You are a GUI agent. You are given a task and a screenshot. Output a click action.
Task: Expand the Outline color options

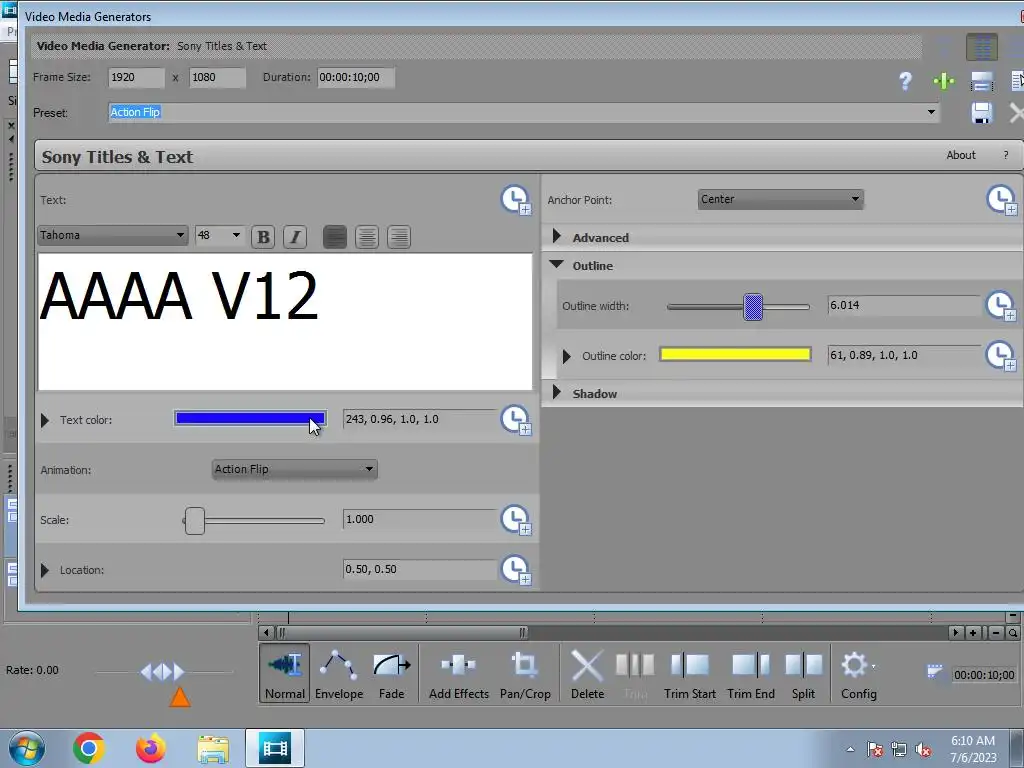[x=566, y=356]
